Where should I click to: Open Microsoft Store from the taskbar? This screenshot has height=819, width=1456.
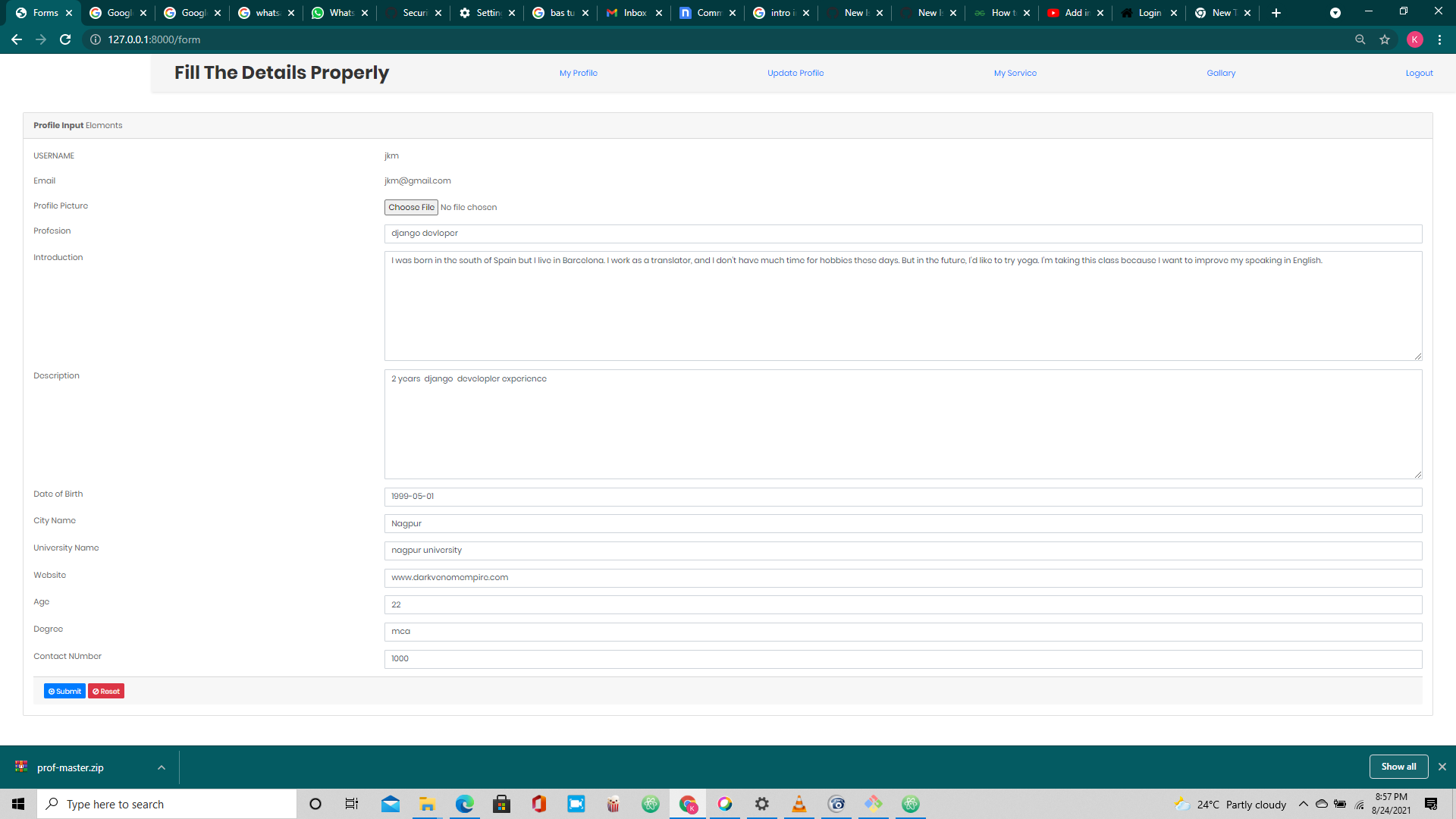[x=501, y=804]
